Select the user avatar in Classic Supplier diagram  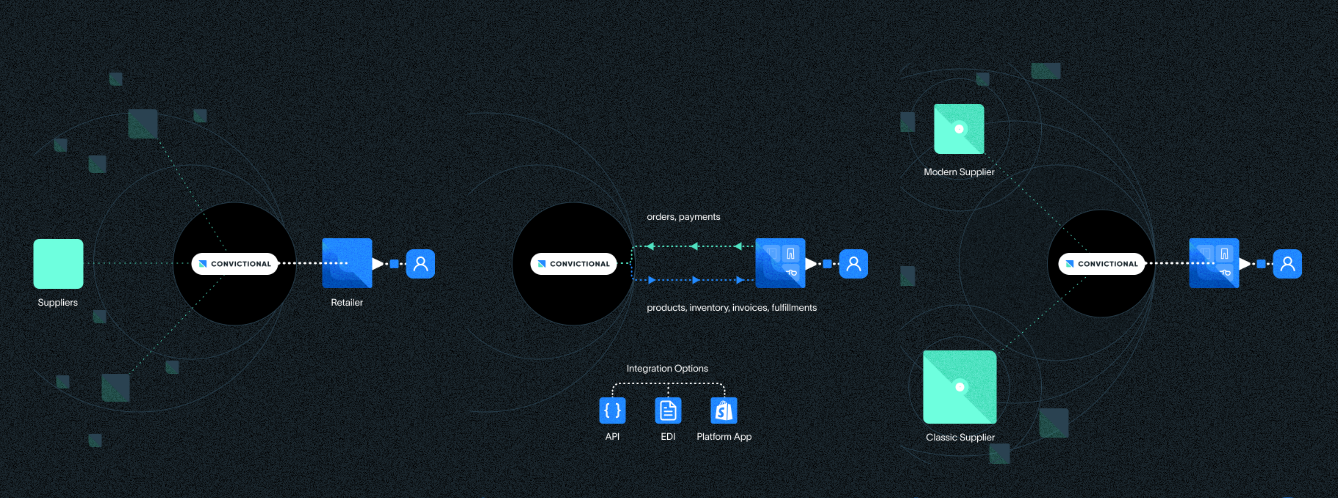[x=1288, y=264]
